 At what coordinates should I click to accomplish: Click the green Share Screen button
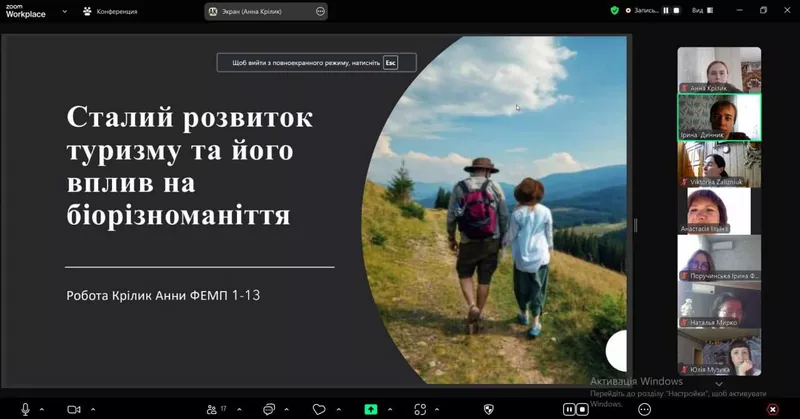371,409
